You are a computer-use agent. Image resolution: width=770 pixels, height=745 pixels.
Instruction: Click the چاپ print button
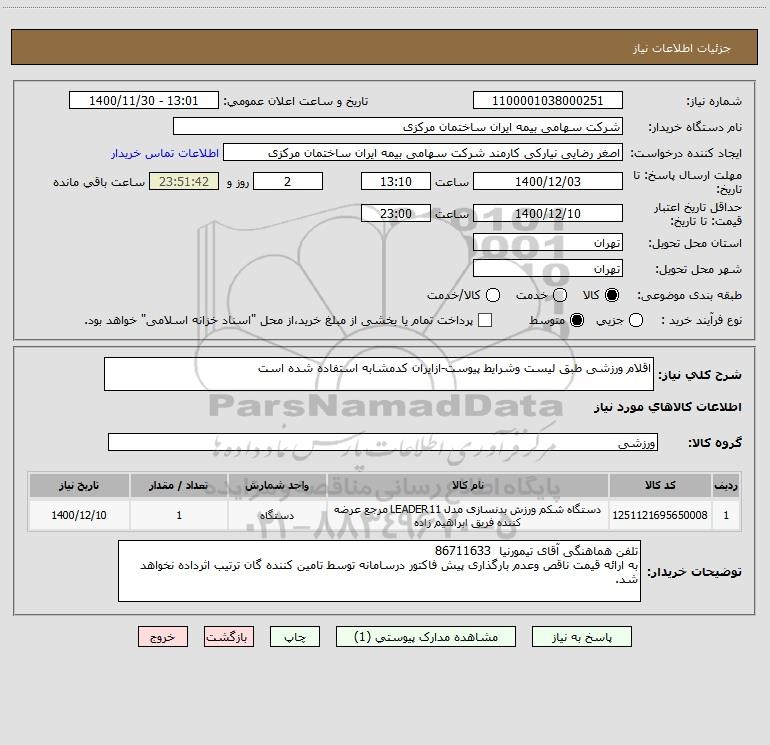295,637
